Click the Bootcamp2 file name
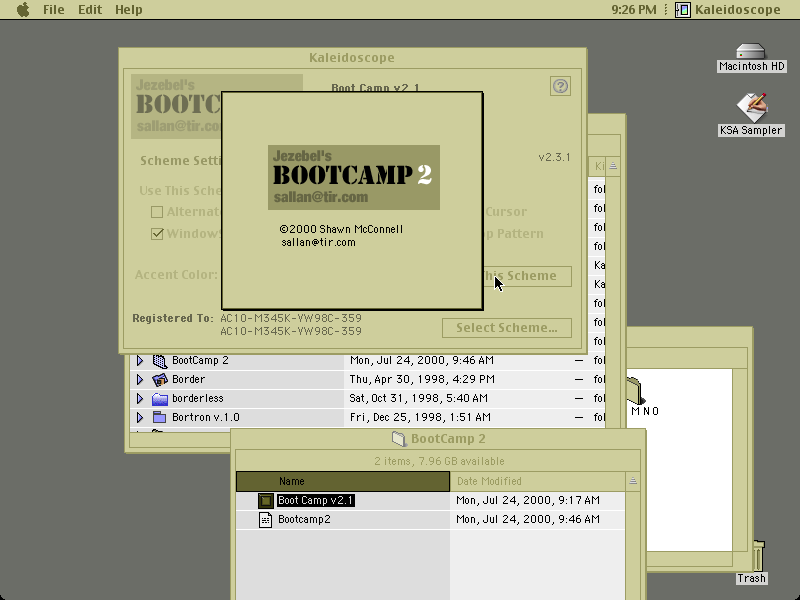Viewport: 800px width, 600px height. [304, 519]
